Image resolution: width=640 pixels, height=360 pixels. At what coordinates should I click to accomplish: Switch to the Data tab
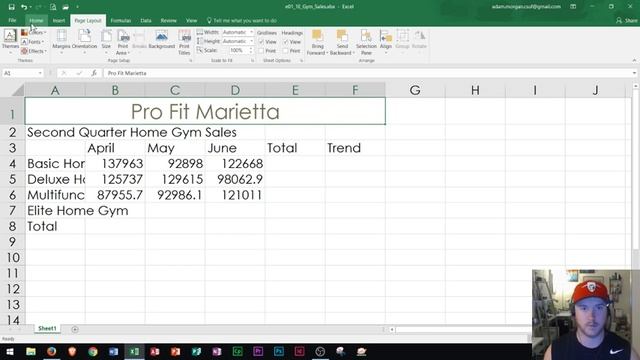146,20
